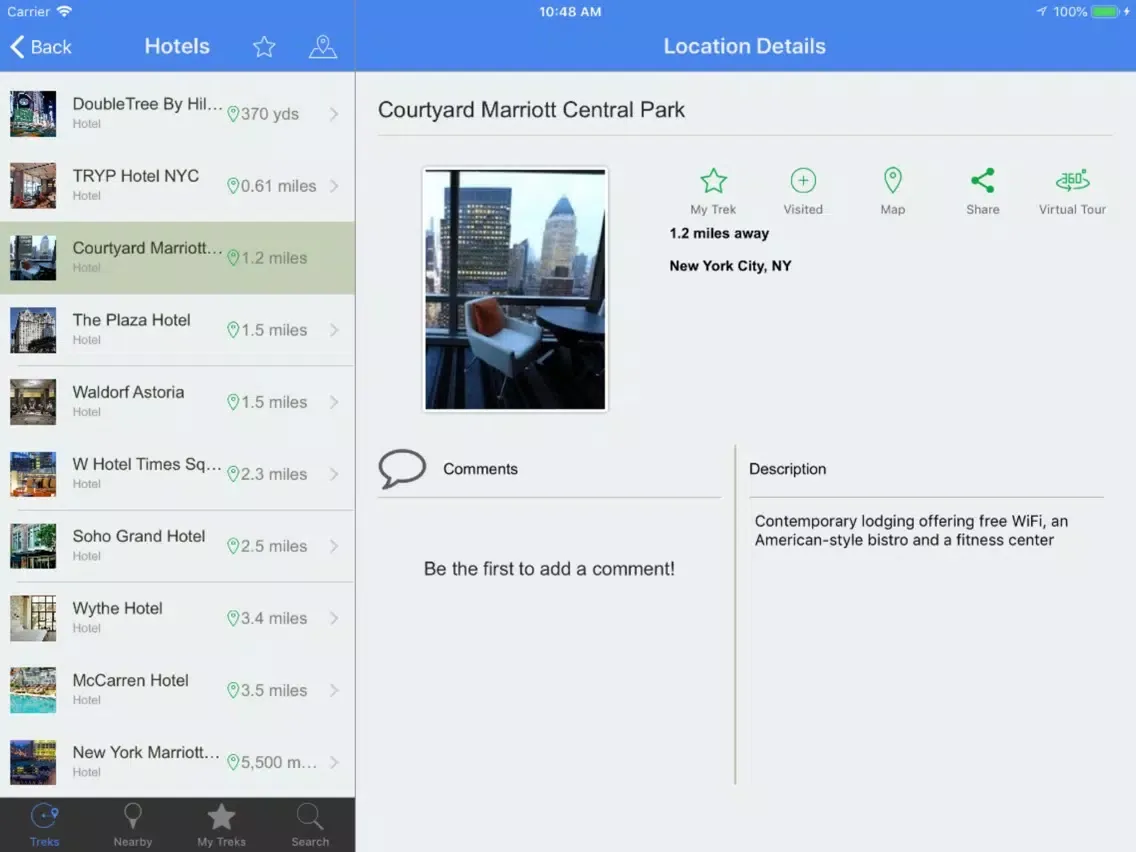Image resolution: width=1136 pixels, height=852 pixels.
Task: Tap the Comments speech bubble icon
Action: 402,469
